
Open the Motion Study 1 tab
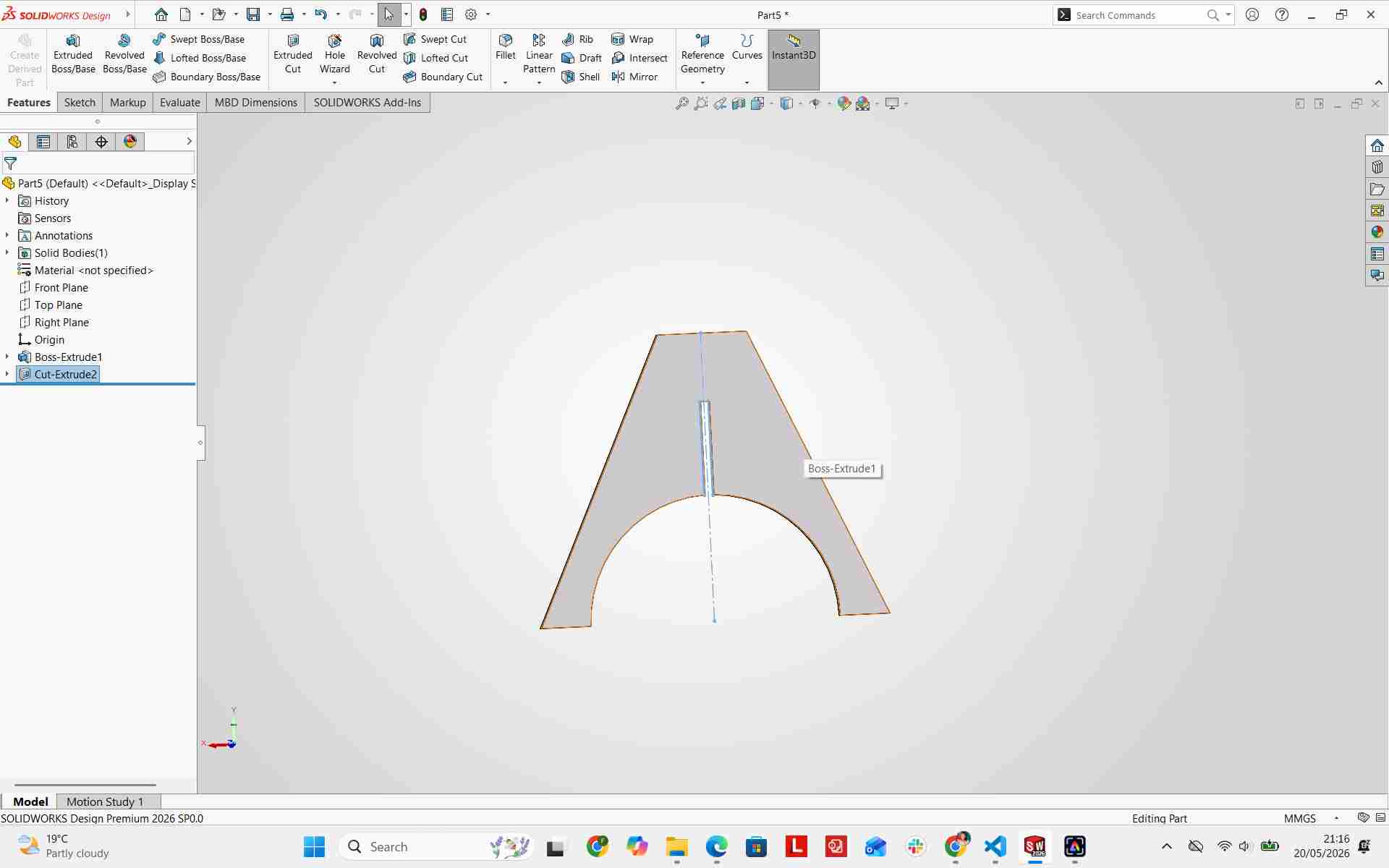[x=105, y=801]
